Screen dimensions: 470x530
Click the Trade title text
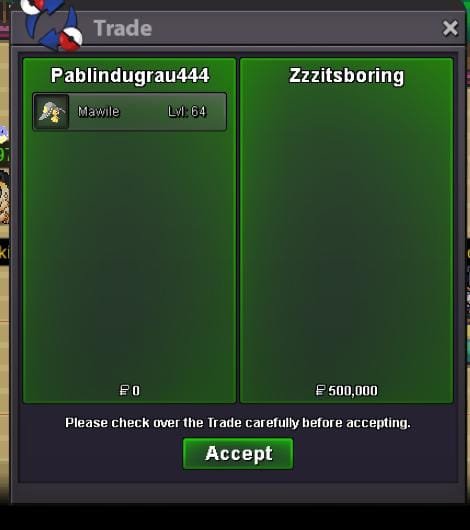[123, 28]
